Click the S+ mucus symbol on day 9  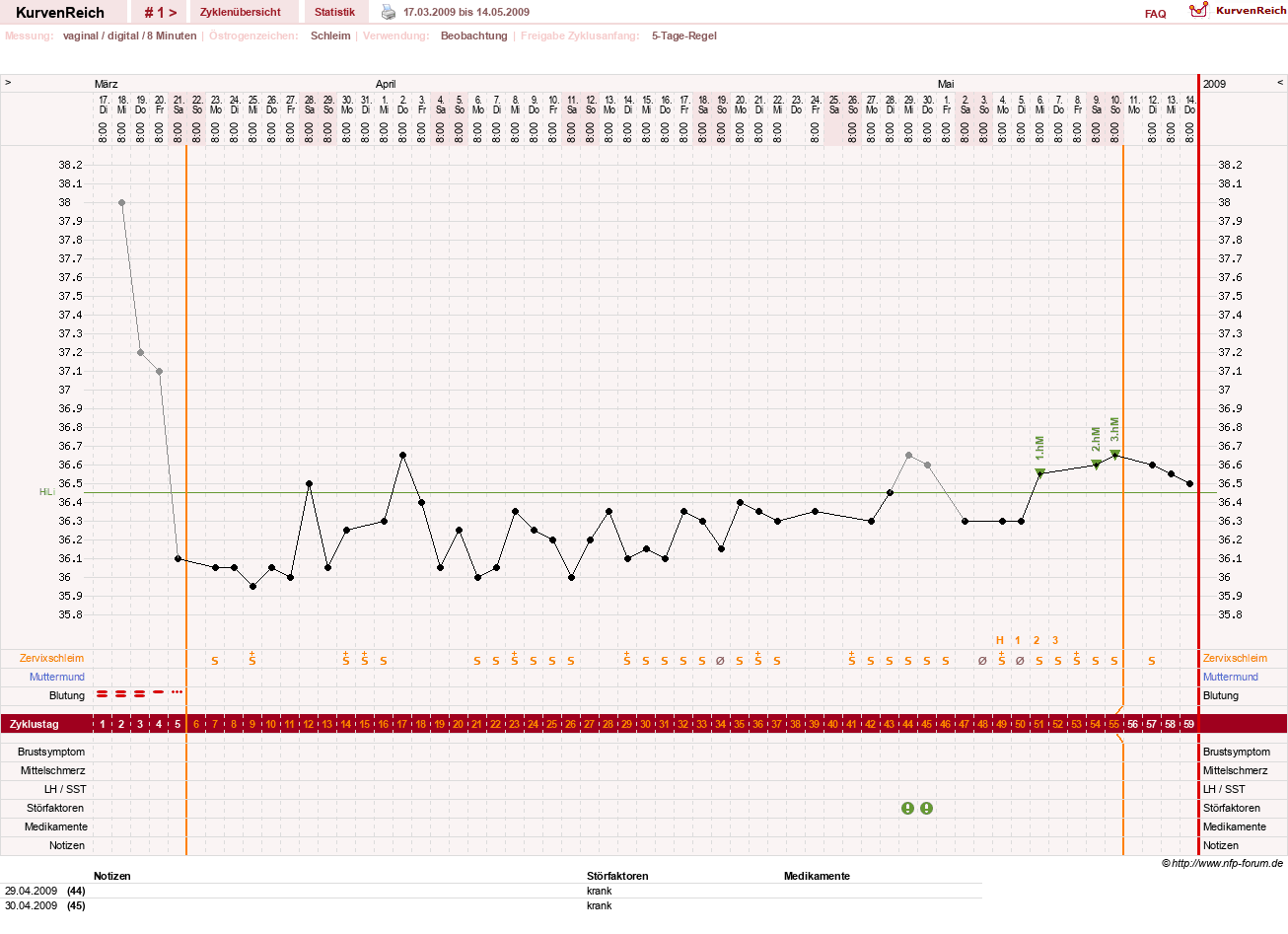pos(252,658)
